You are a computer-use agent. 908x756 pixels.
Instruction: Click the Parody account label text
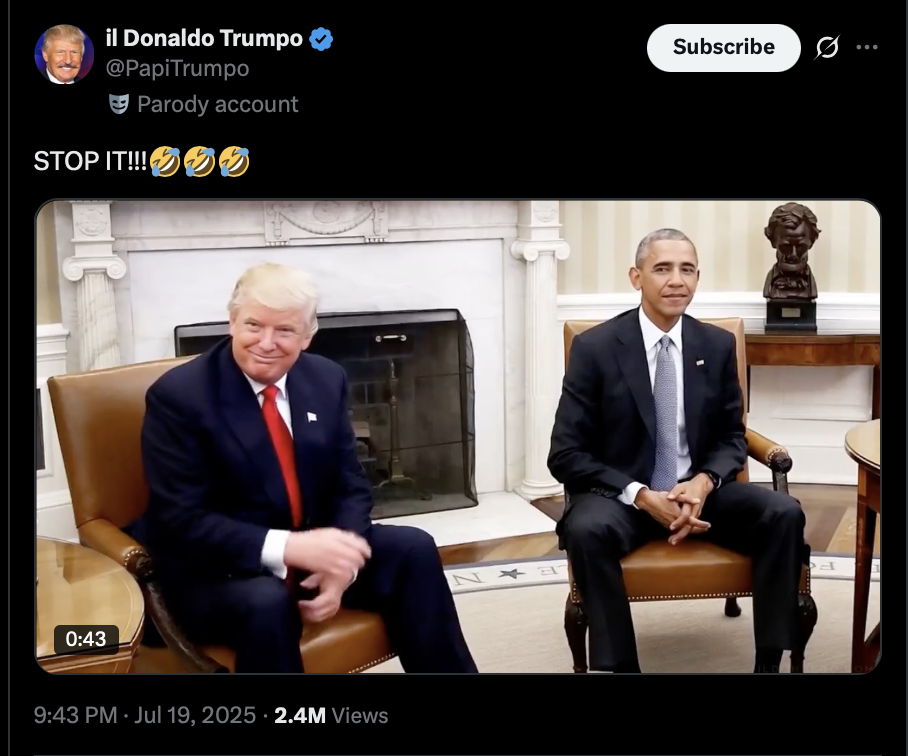[x=218, y=104]
